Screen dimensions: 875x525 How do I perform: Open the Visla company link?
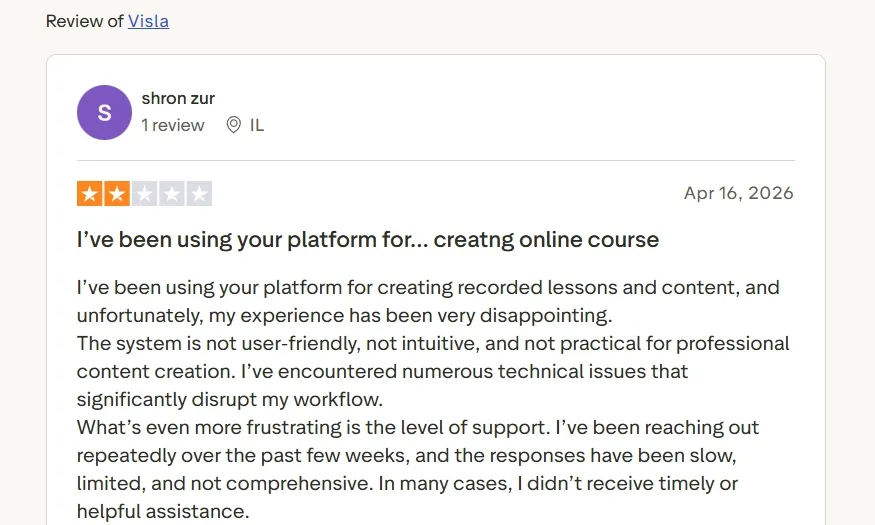(148, 21)
